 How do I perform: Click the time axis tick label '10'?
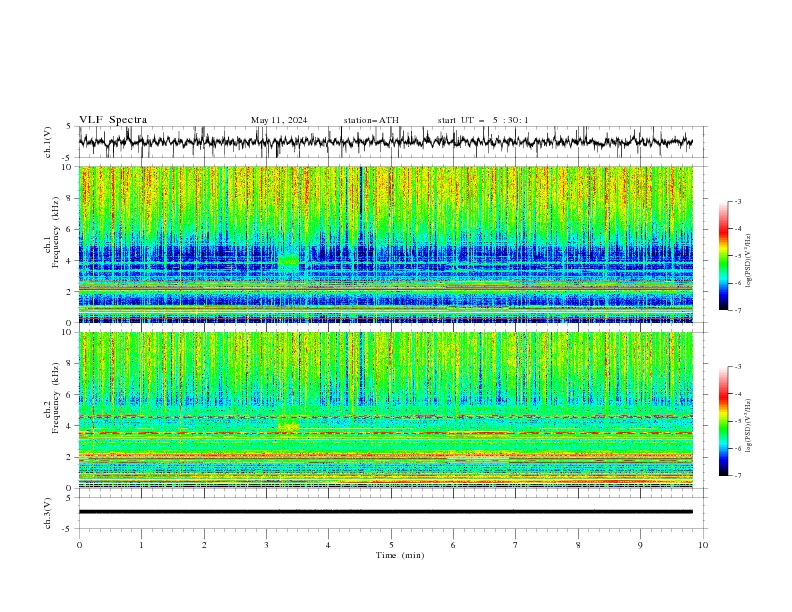point(703,545)
